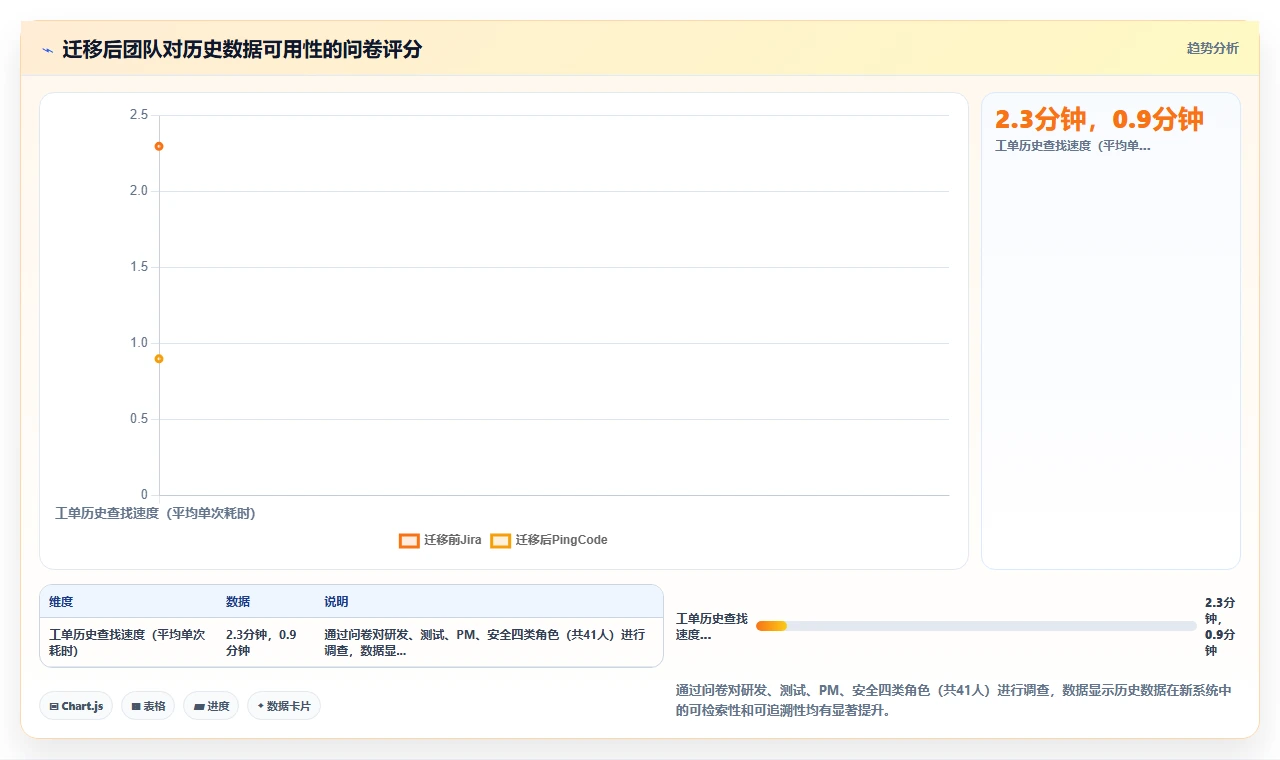Click the 进度 tag

tap(211, 706)
